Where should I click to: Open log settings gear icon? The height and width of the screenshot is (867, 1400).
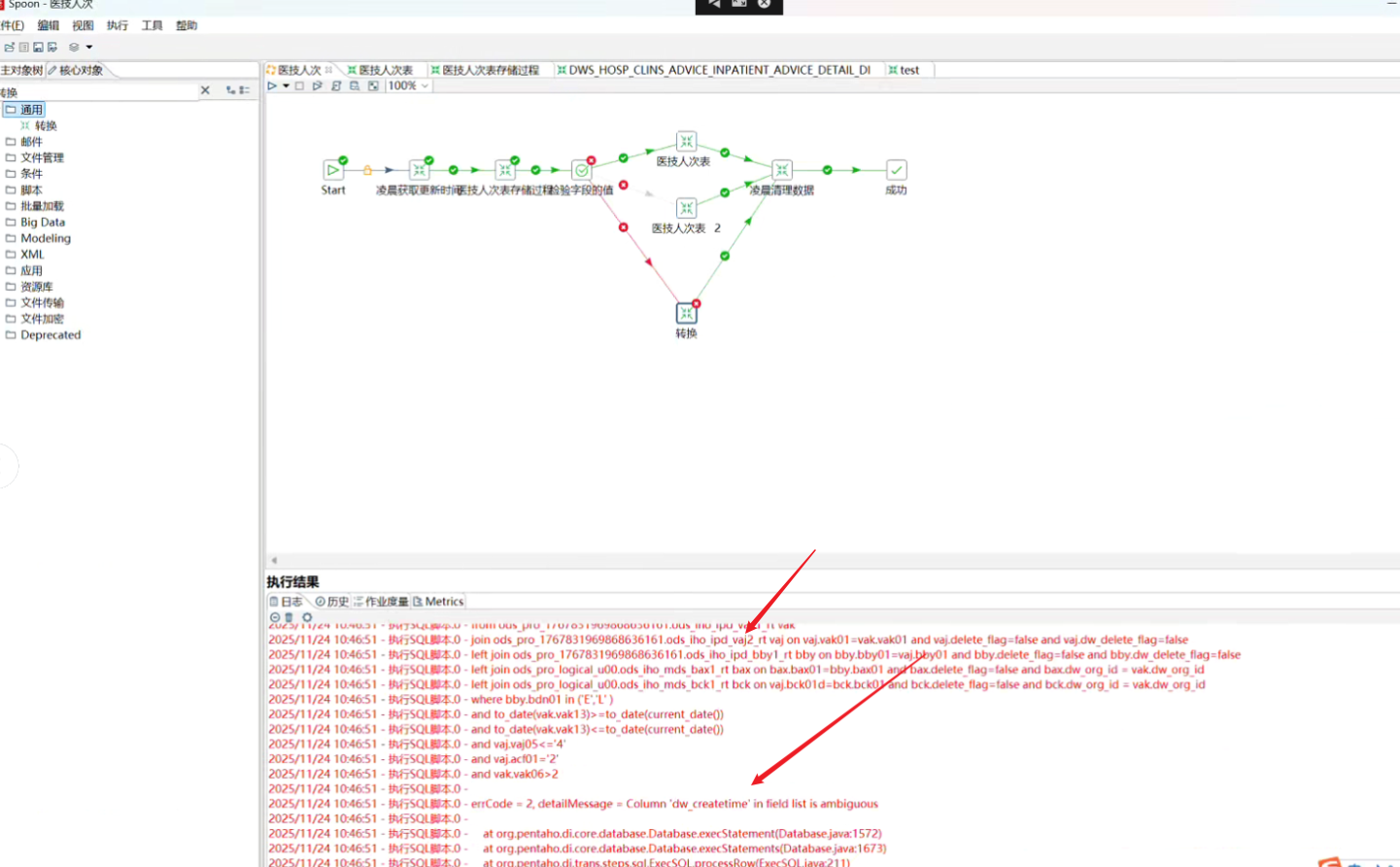307,617
